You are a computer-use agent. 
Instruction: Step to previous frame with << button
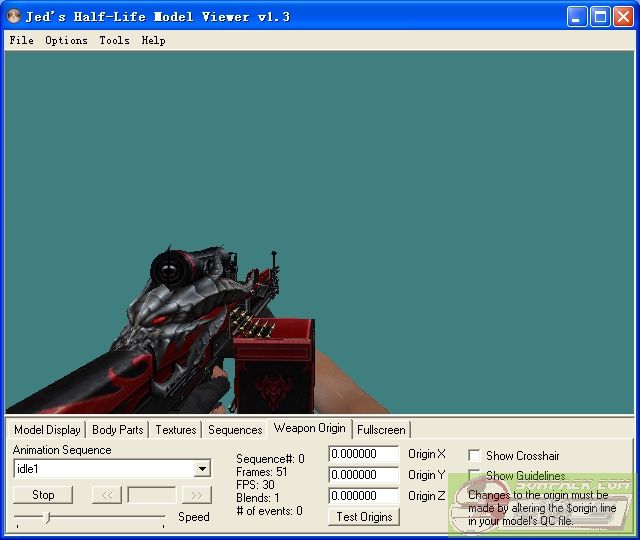point(106,495)
